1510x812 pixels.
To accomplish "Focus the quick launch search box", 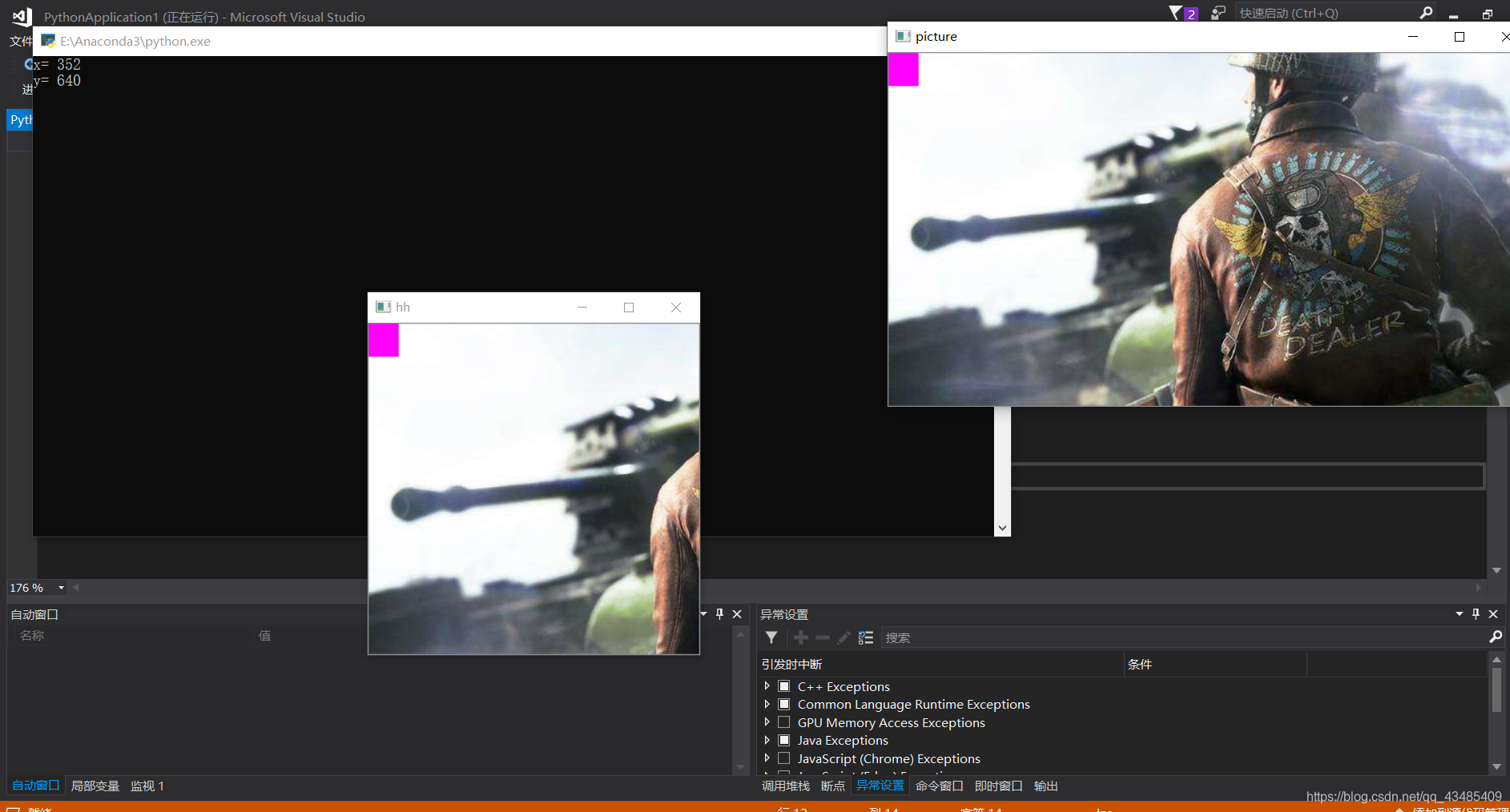I will click(x=1326, y=13).
